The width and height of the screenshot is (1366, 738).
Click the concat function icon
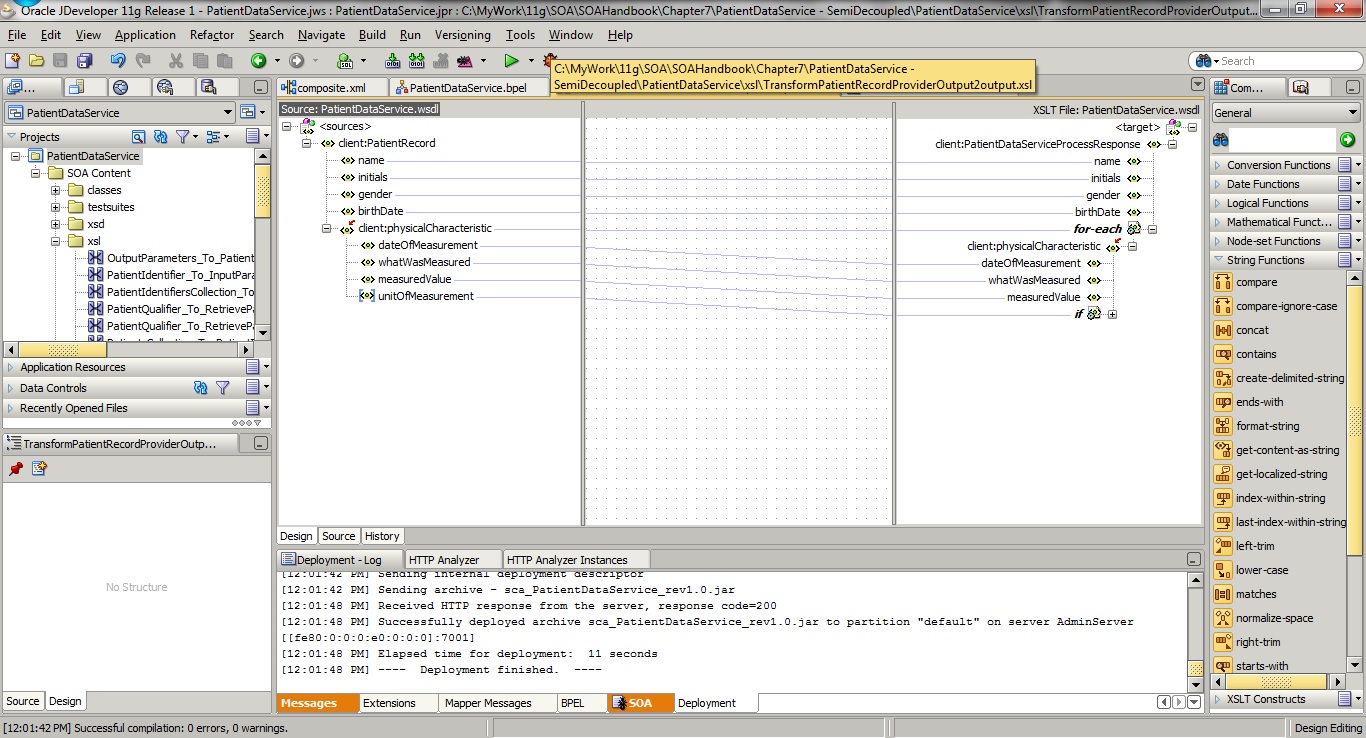[1223, 330]
